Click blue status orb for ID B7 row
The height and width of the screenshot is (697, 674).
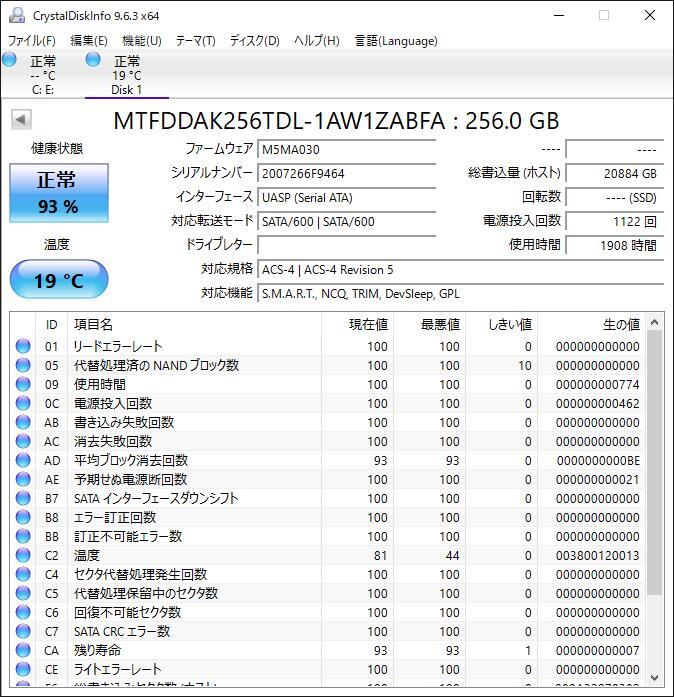23,498
